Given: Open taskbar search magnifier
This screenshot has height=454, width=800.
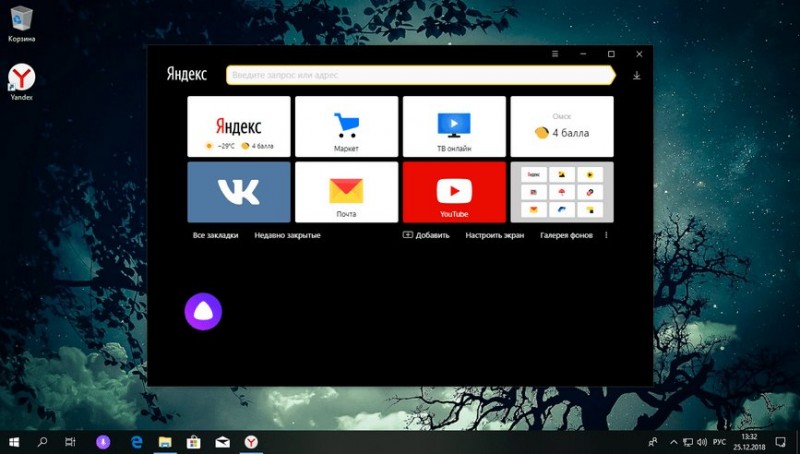Looking at the screenshot, I should click(x=43, y=442).
